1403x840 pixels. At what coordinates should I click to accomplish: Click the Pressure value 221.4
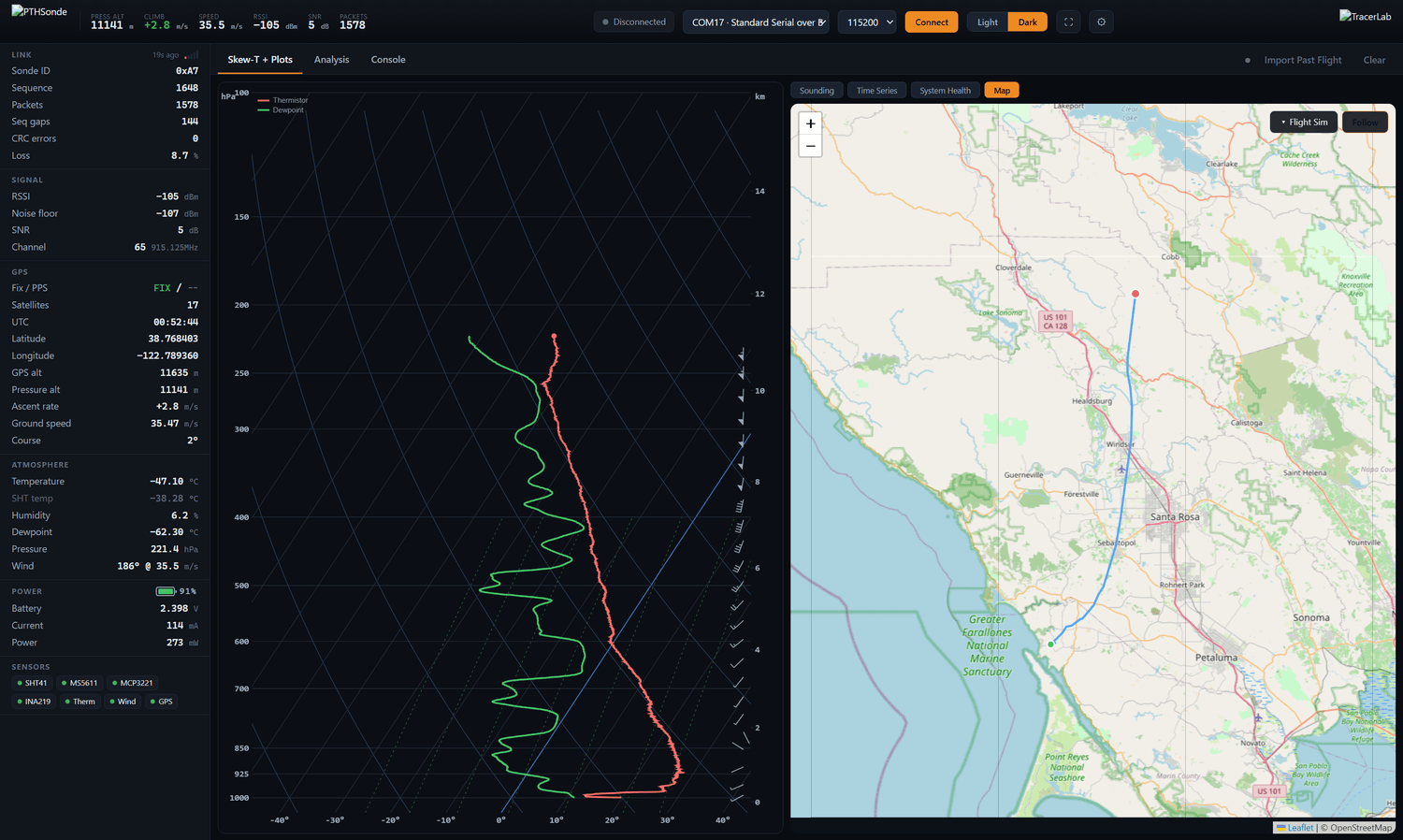(165, 549)
